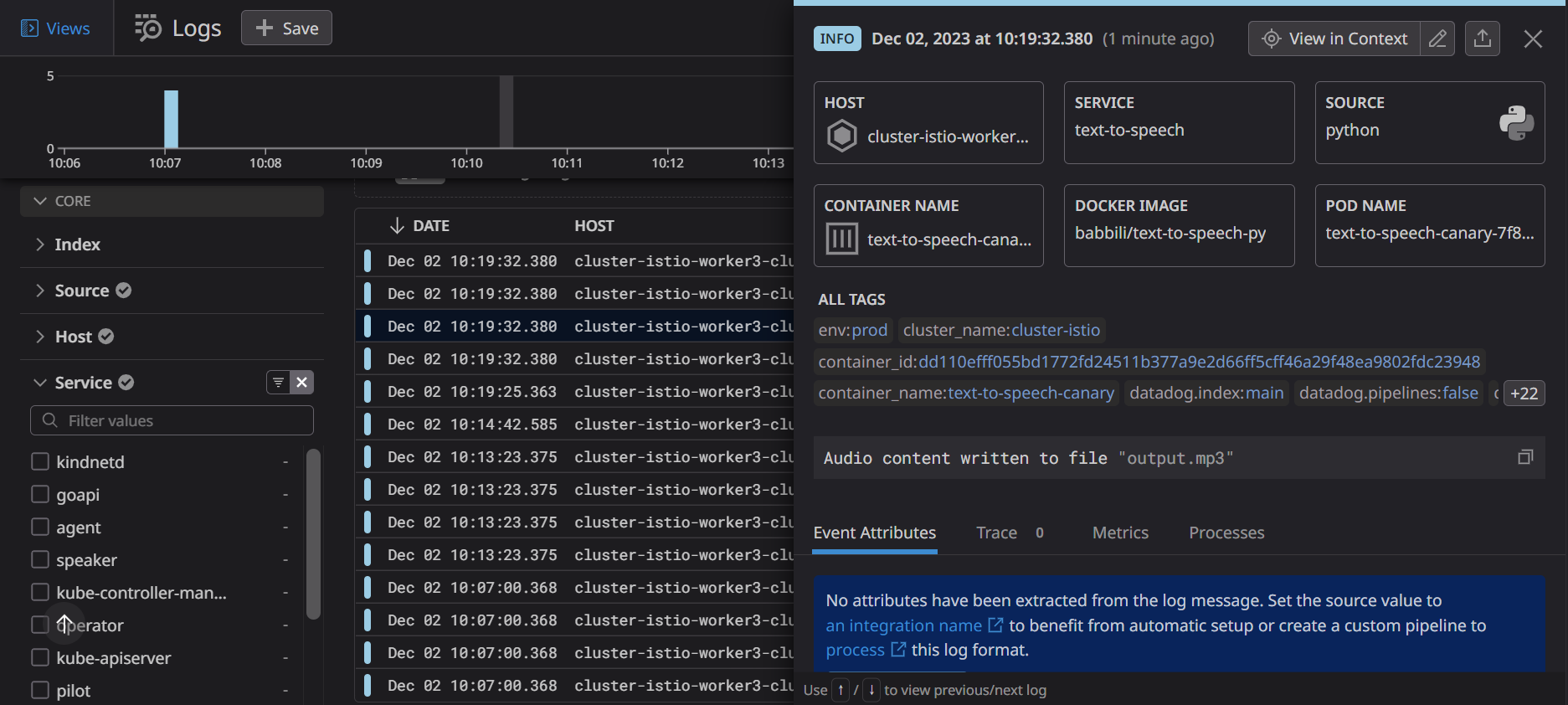Clear the Service facet selection
This screenshot has width=1568, height=705.
pos(302,383)
